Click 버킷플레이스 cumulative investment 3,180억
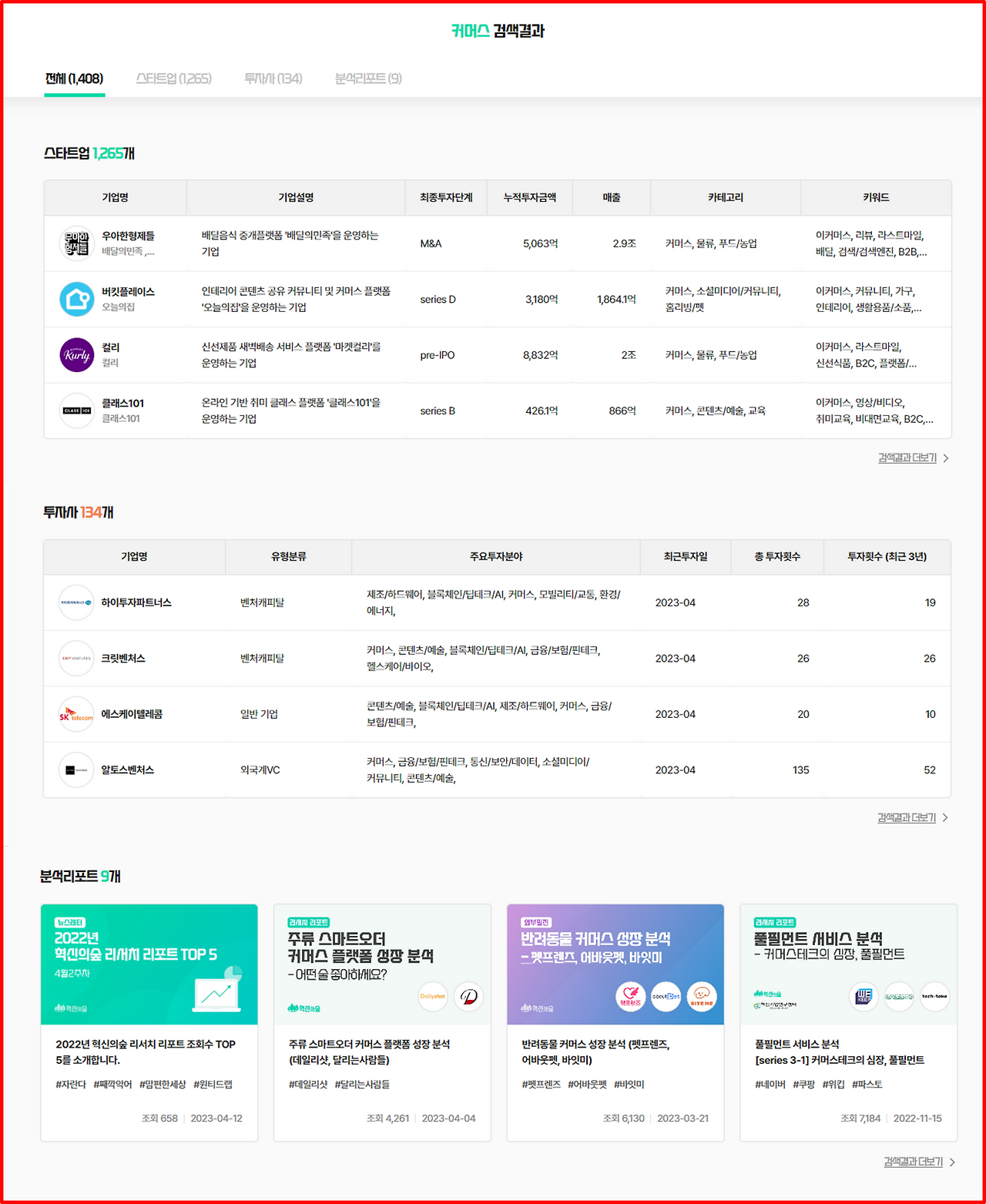Viewport: 986px width, 1204px height. [x=542, y=299]
